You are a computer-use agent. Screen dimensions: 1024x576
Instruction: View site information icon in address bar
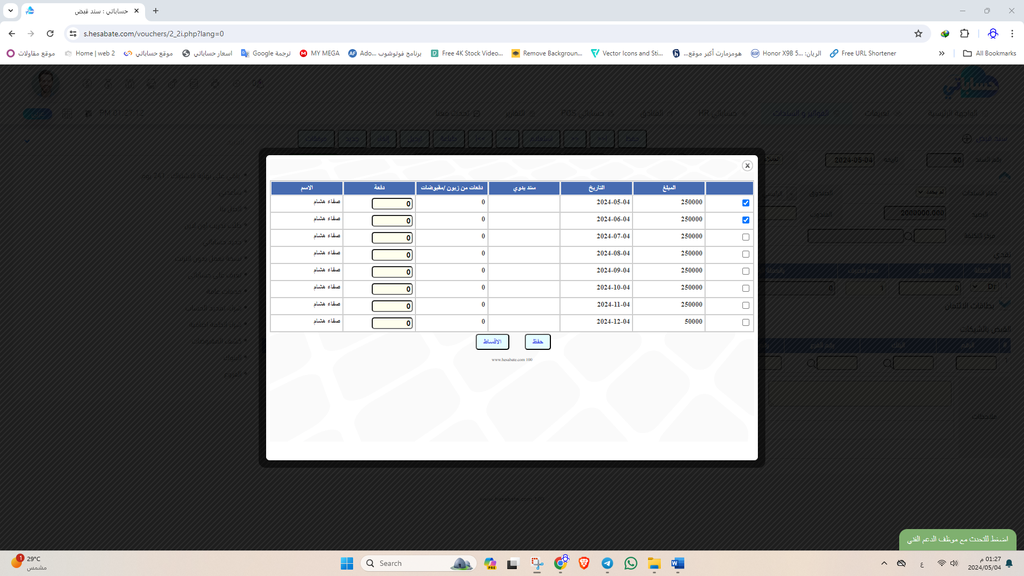tap(73, 33)
